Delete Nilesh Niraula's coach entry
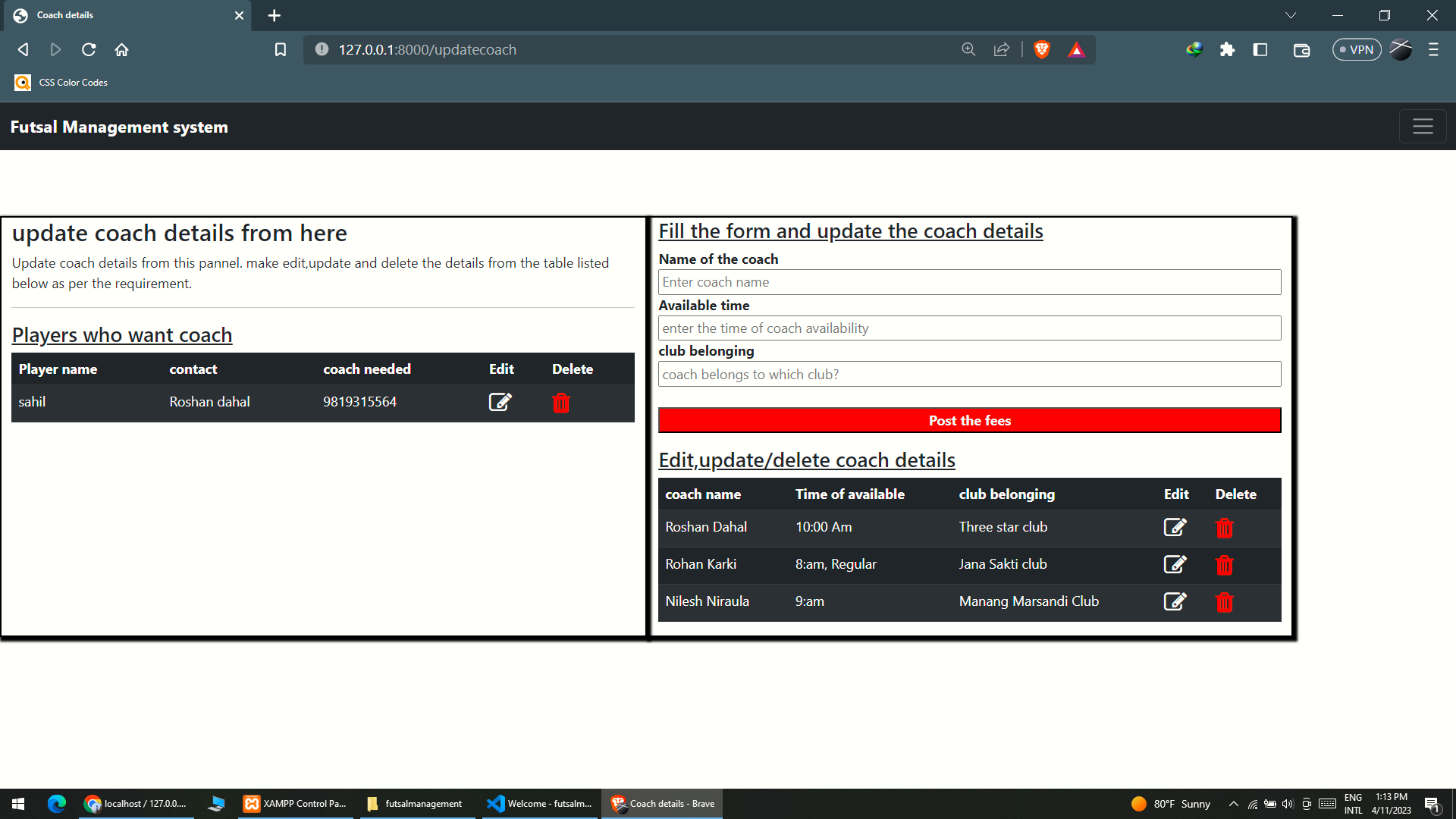The image size is (1456, 819). click(x=1225, y=603)
